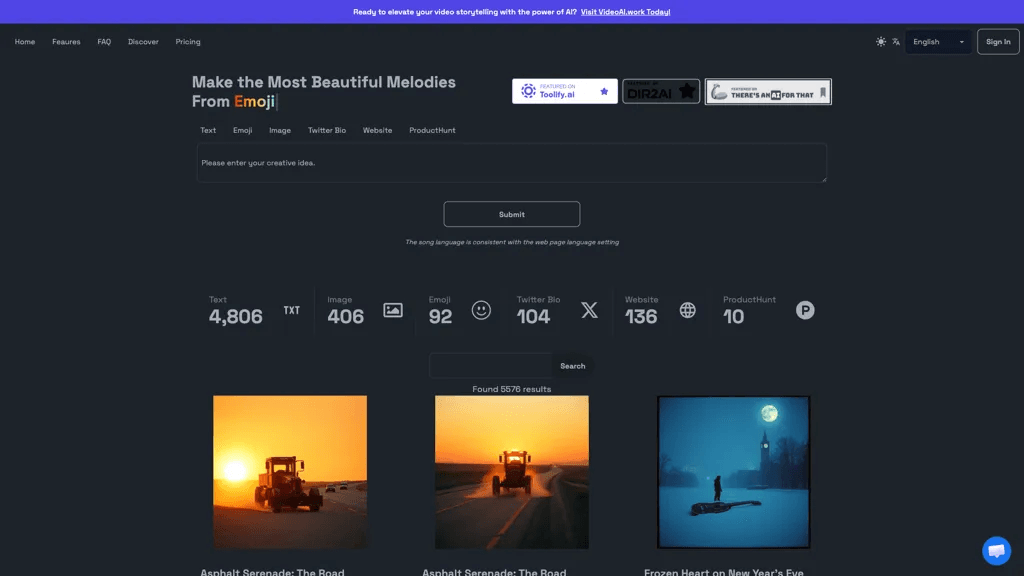Image resolution: width=1024 pixels, height=576 pixels.
Task: Open the chat support bubble
Action: coord(997,551)
